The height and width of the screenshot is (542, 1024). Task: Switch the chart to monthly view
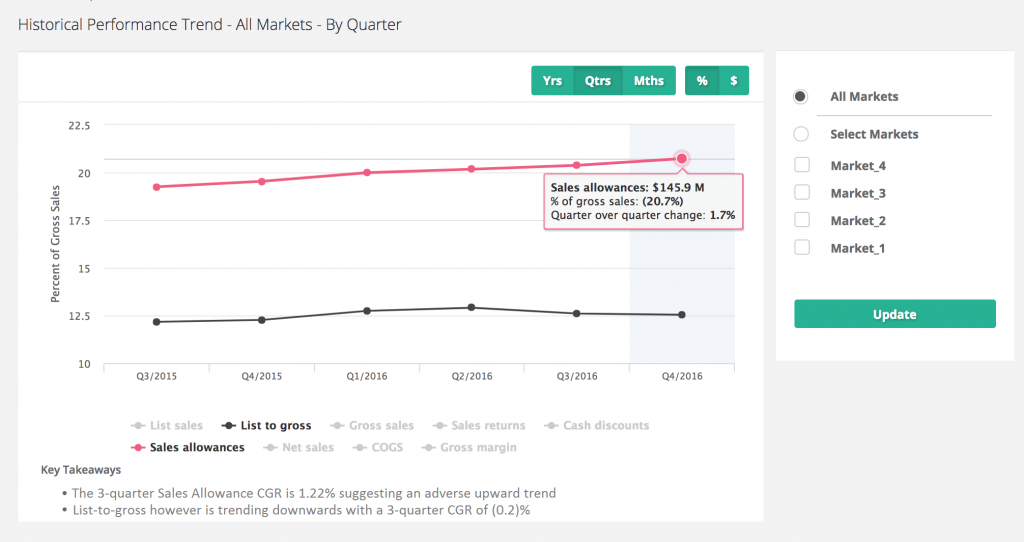(x=648, y=81)
